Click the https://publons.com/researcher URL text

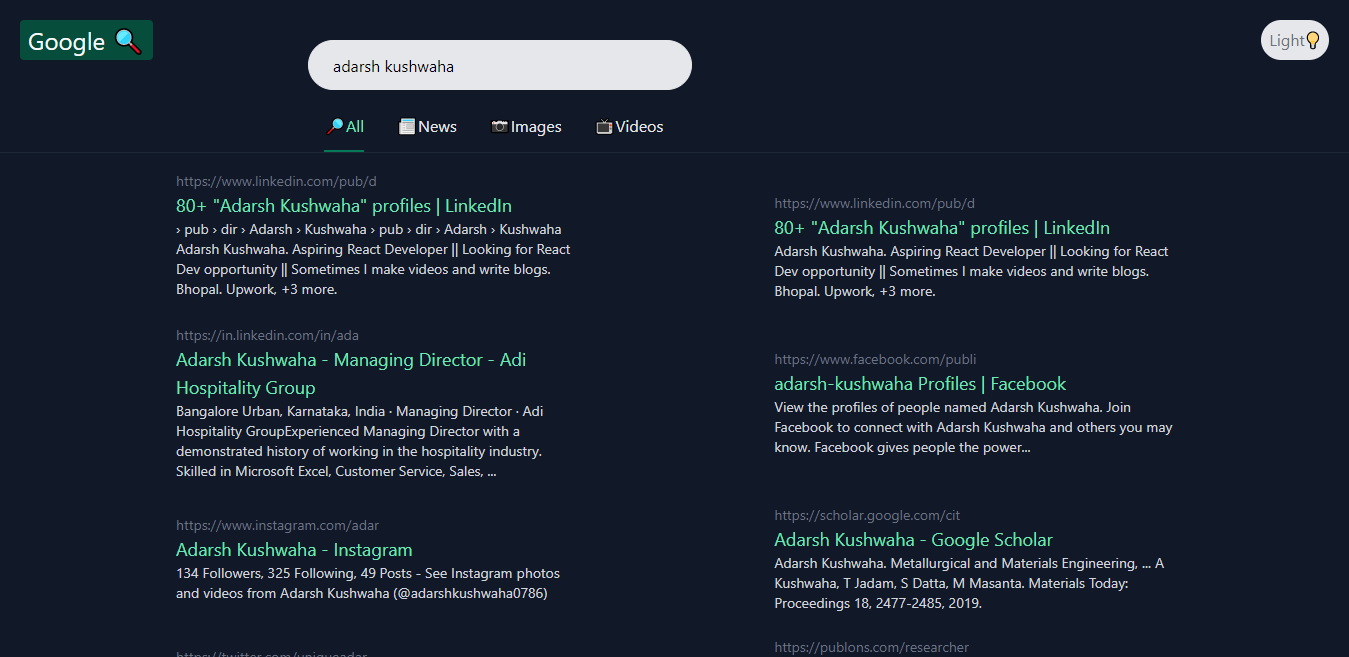pyautogui.click(x=872, y=647)
